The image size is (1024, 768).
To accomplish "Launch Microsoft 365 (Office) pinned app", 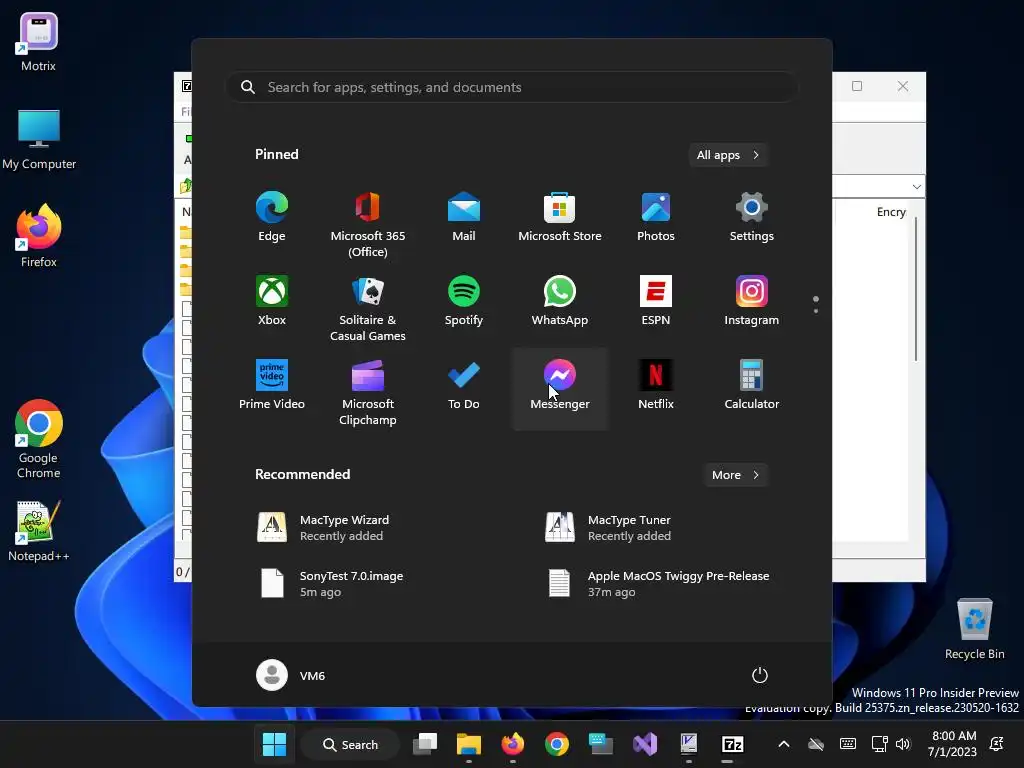I will coord(368,224).
